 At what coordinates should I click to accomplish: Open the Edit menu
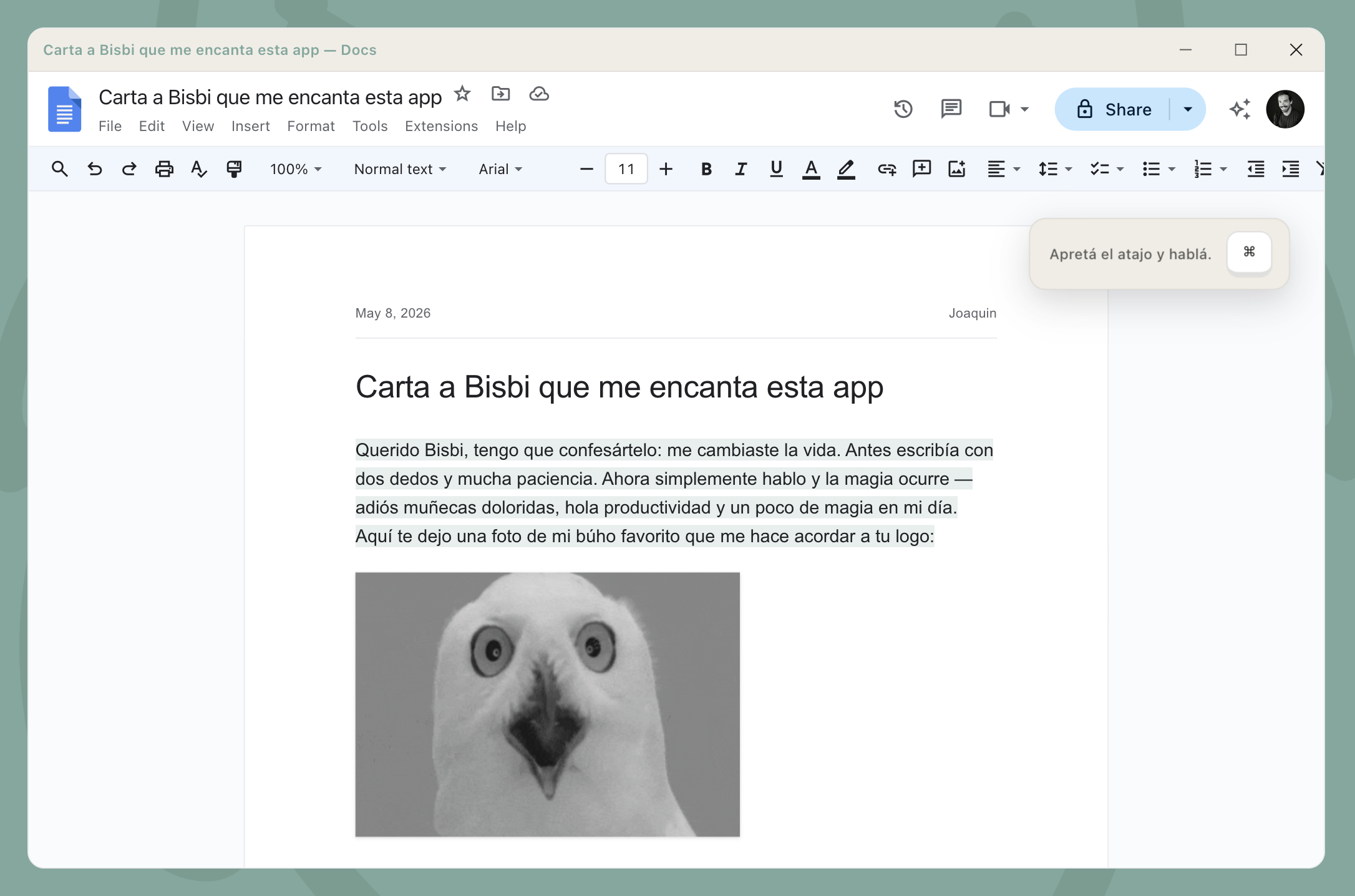[x=152, y=126]
